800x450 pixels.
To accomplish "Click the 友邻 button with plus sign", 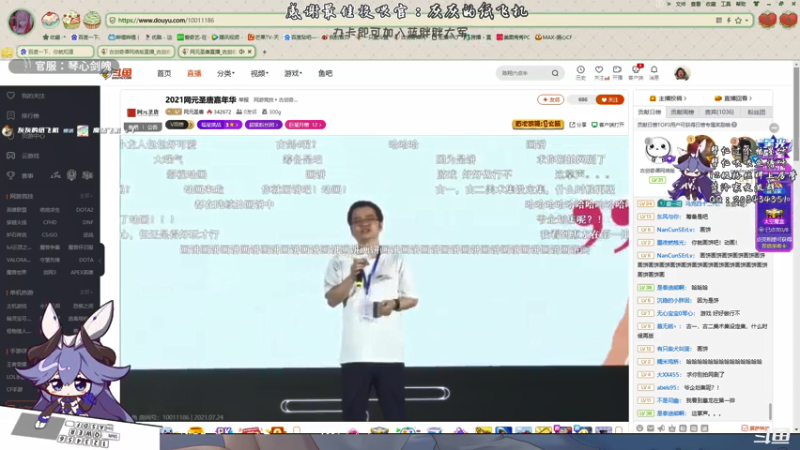I will (551, 99).
